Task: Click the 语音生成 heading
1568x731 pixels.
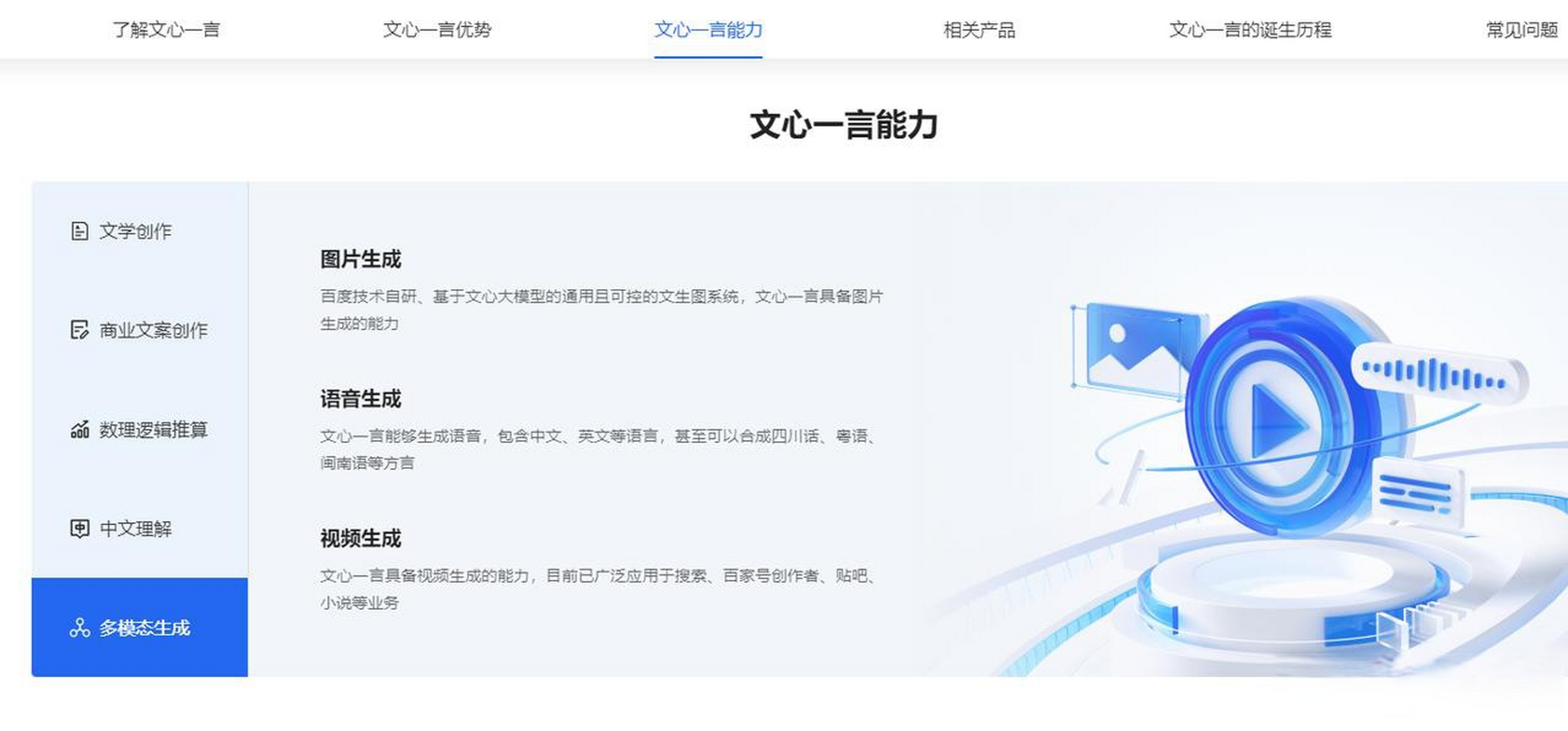Action: [361, 399]
